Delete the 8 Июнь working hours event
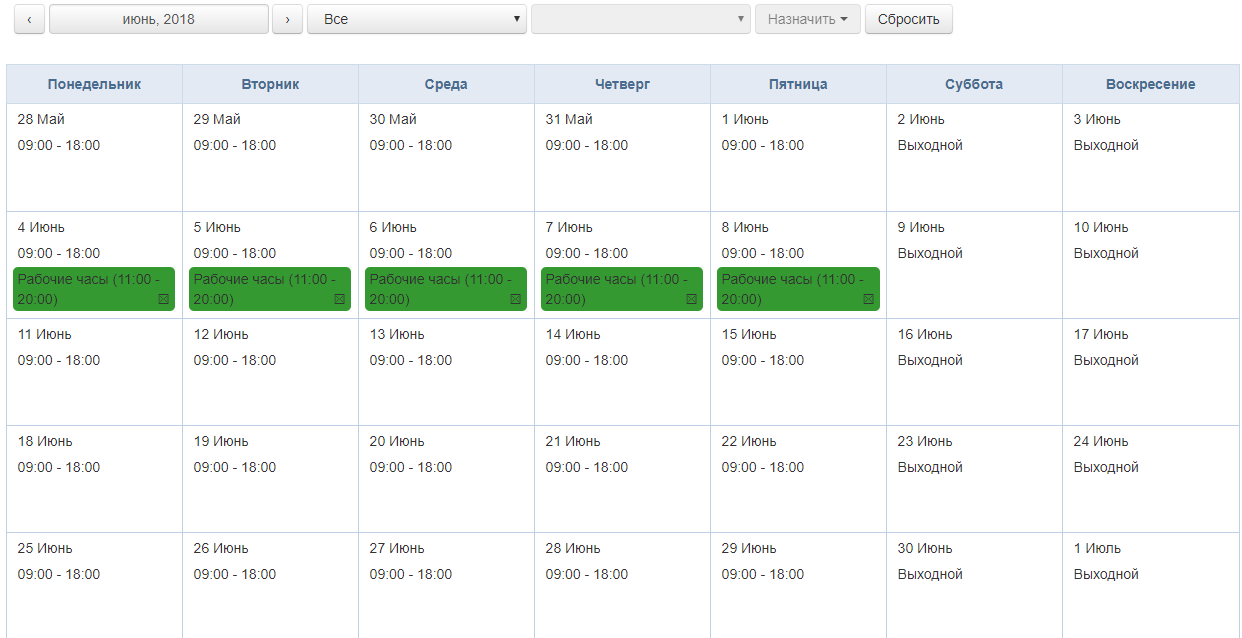 [x=868, y=299]
